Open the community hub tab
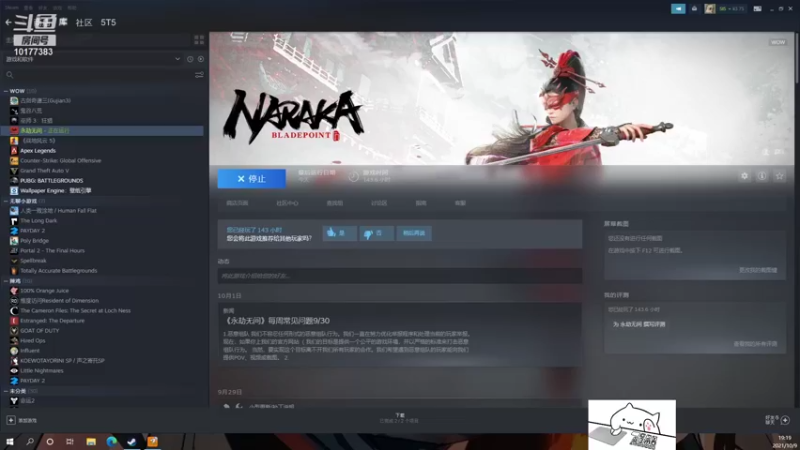 click(x=287, y=203)
